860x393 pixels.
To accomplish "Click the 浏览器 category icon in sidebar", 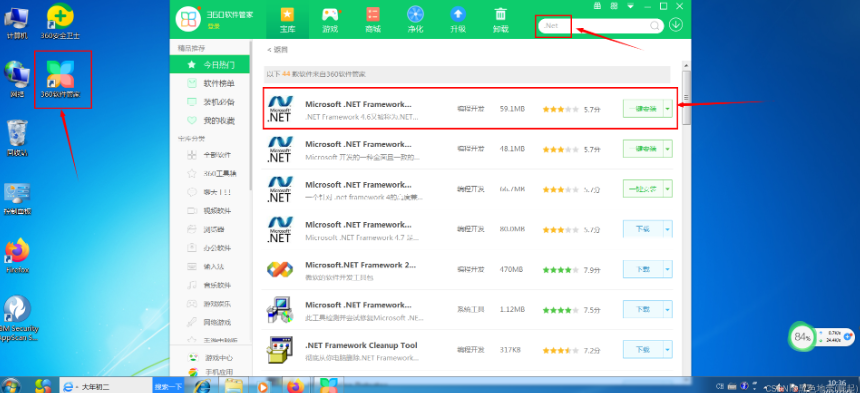I will coord(191,229).
